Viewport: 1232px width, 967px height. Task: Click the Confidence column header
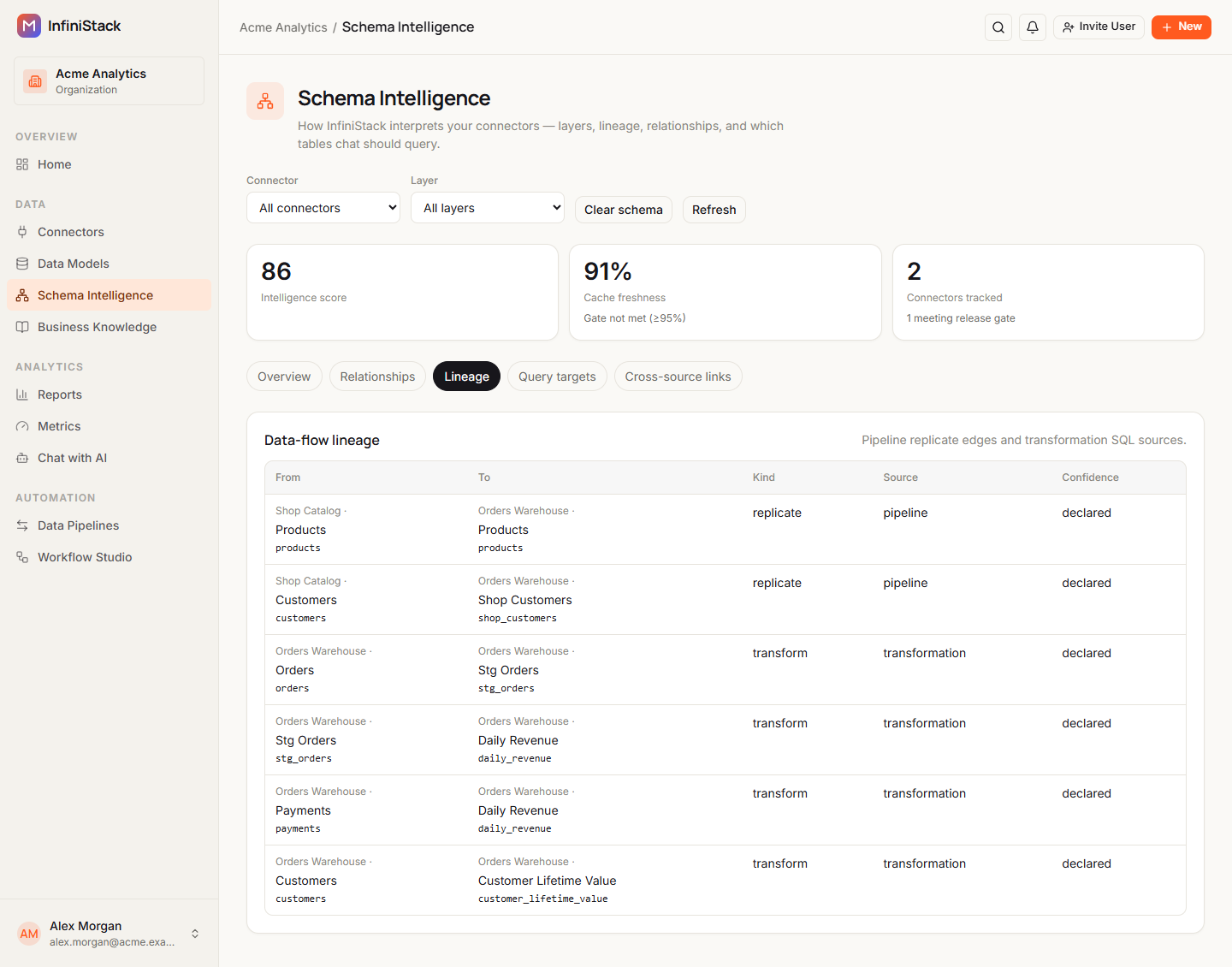click(1090, 478)
